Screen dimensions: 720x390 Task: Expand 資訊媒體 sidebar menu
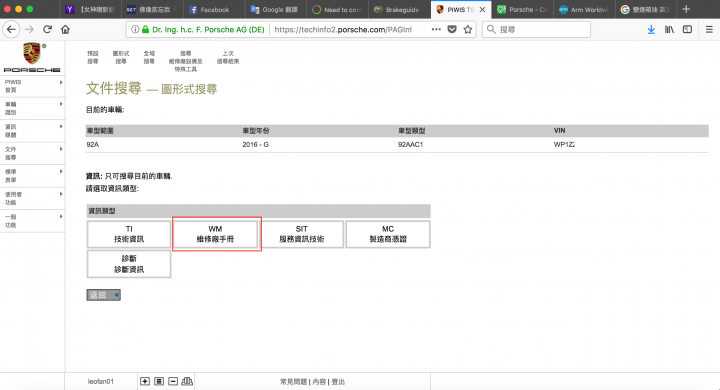coord(32,131)
